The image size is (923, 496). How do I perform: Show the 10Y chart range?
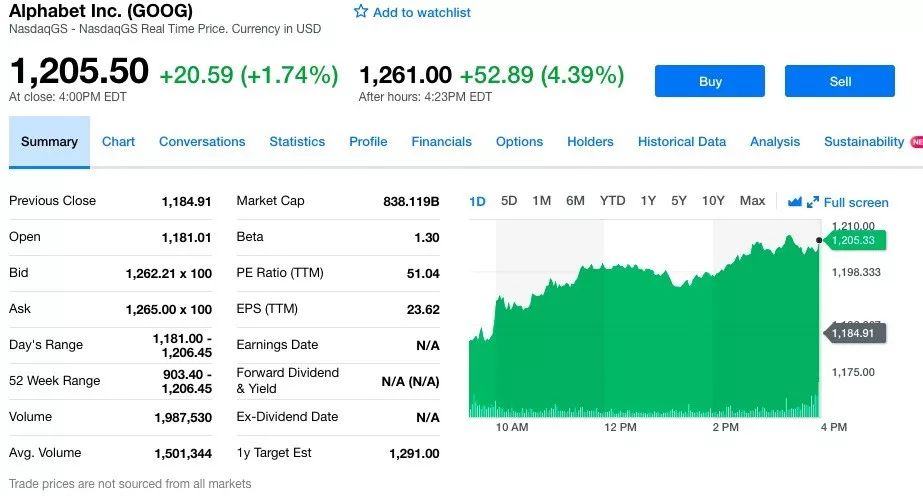tap(713, 201)
